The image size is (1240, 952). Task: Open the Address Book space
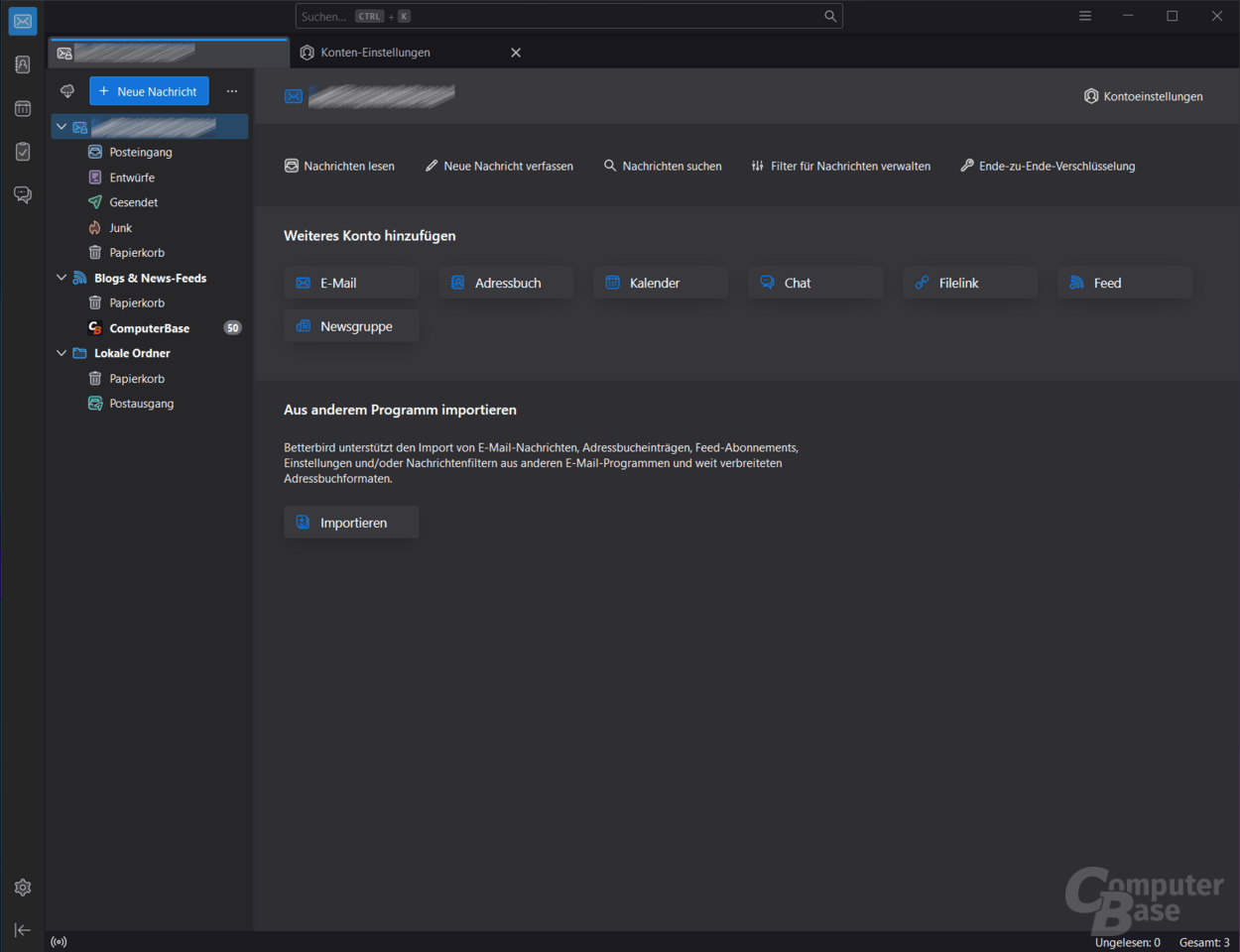pyautogui.click(x=22, y=63)
